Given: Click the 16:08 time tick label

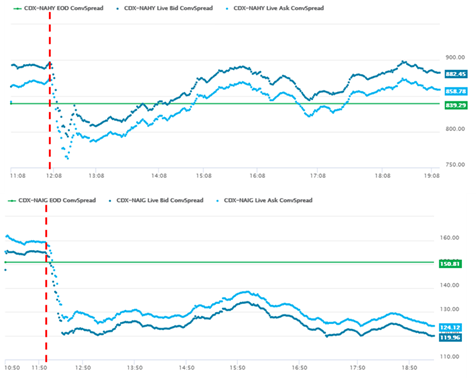Looking at the screenshot, I should [257, 176].
